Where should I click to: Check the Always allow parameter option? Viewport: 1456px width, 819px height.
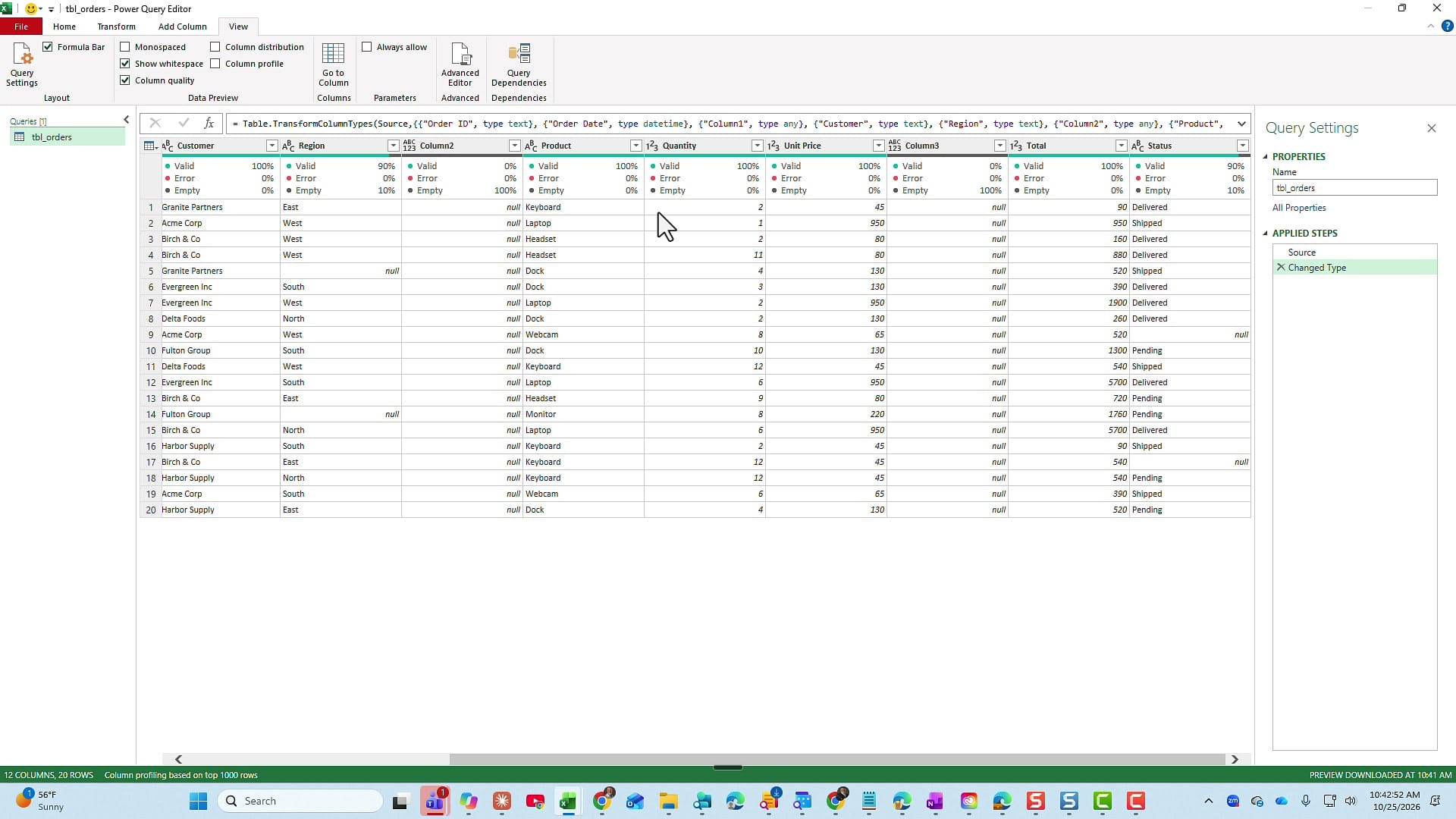point(367,47)
